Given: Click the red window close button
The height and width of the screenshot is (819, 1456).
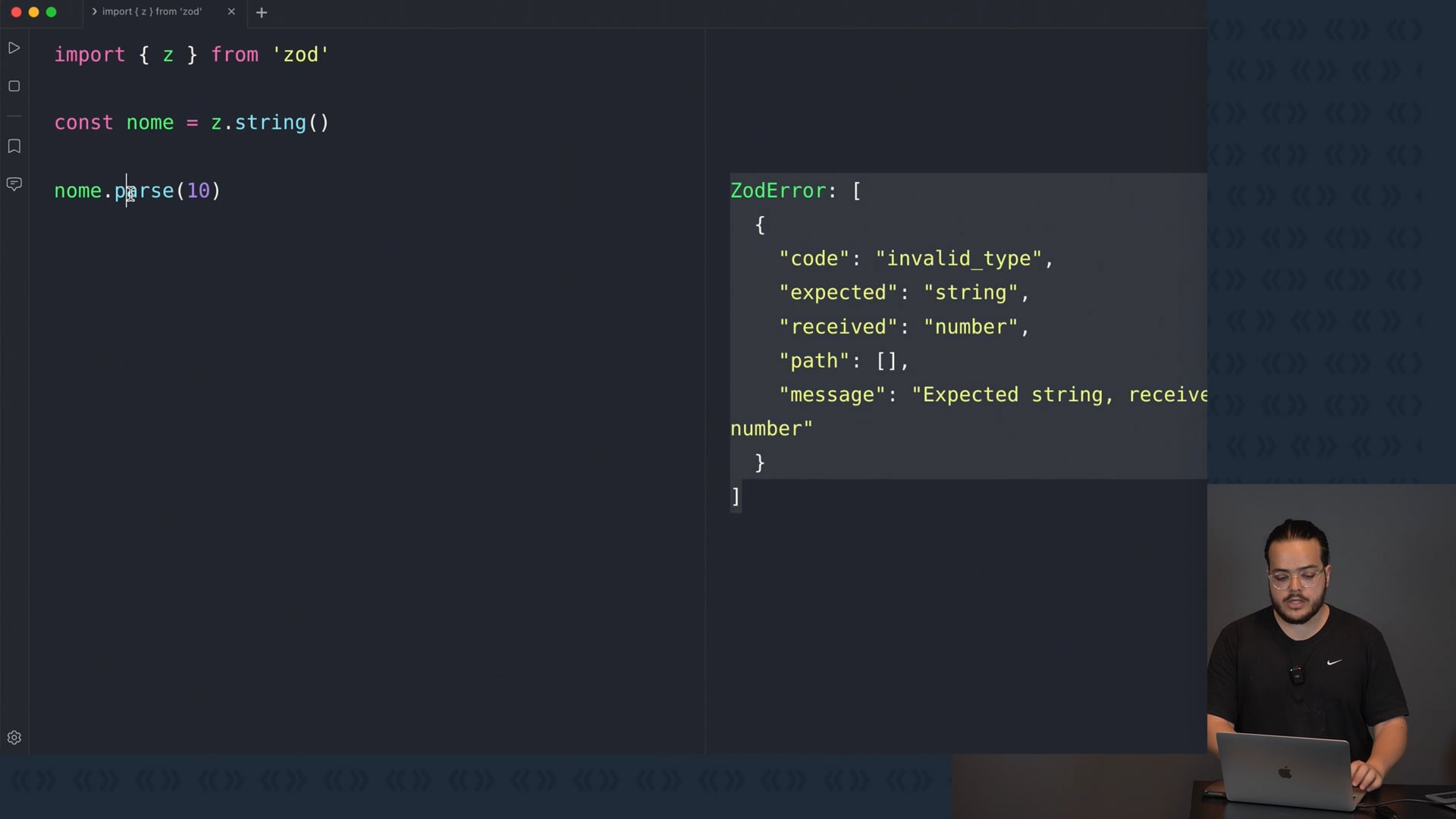Looking at the screenshot, I should (16, 12).
